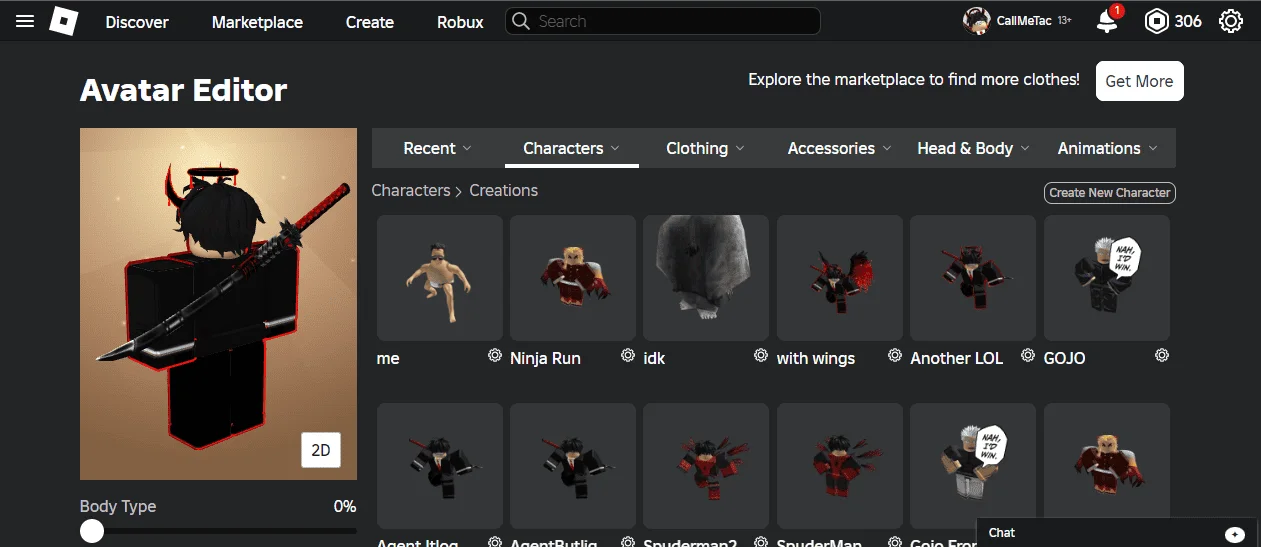Viewport: 1261px width, 547px height.
Task: Go to Marketplace in the top navigation
Action: (x=257, y=22)
